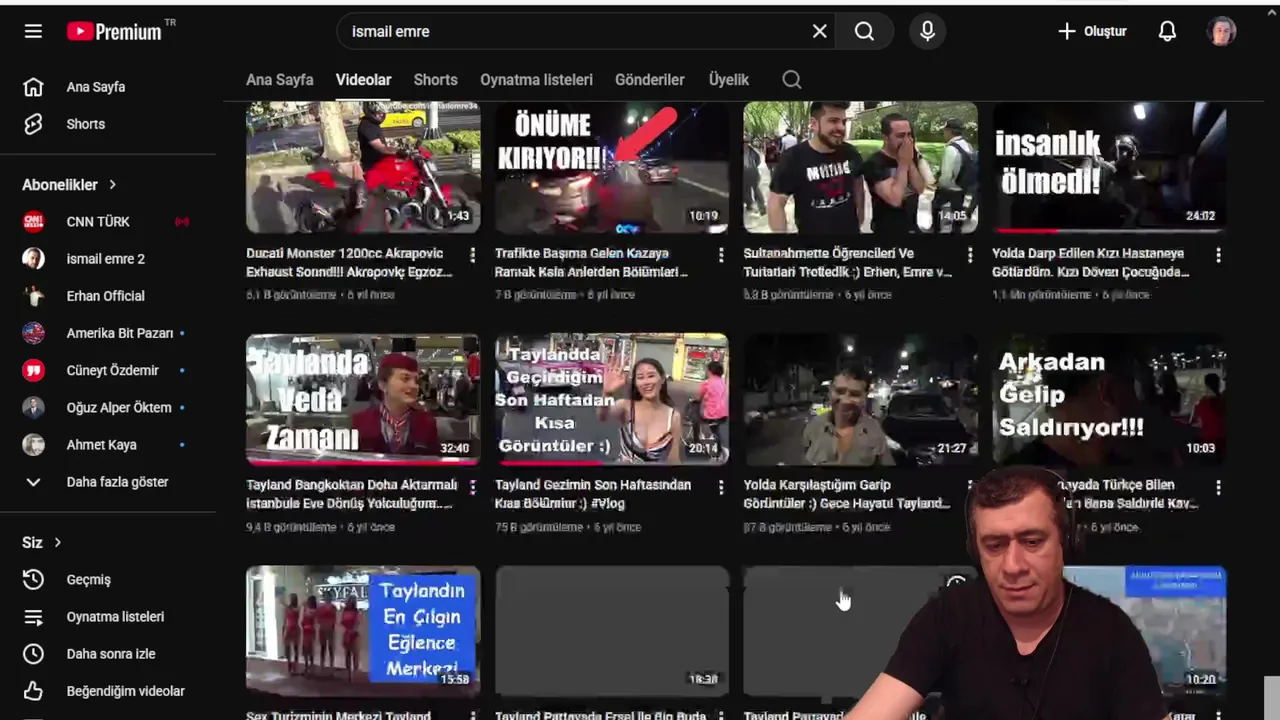1280x720 pixels.
Task: Open Daha sonra izle
Action: (x=108, y=654)
